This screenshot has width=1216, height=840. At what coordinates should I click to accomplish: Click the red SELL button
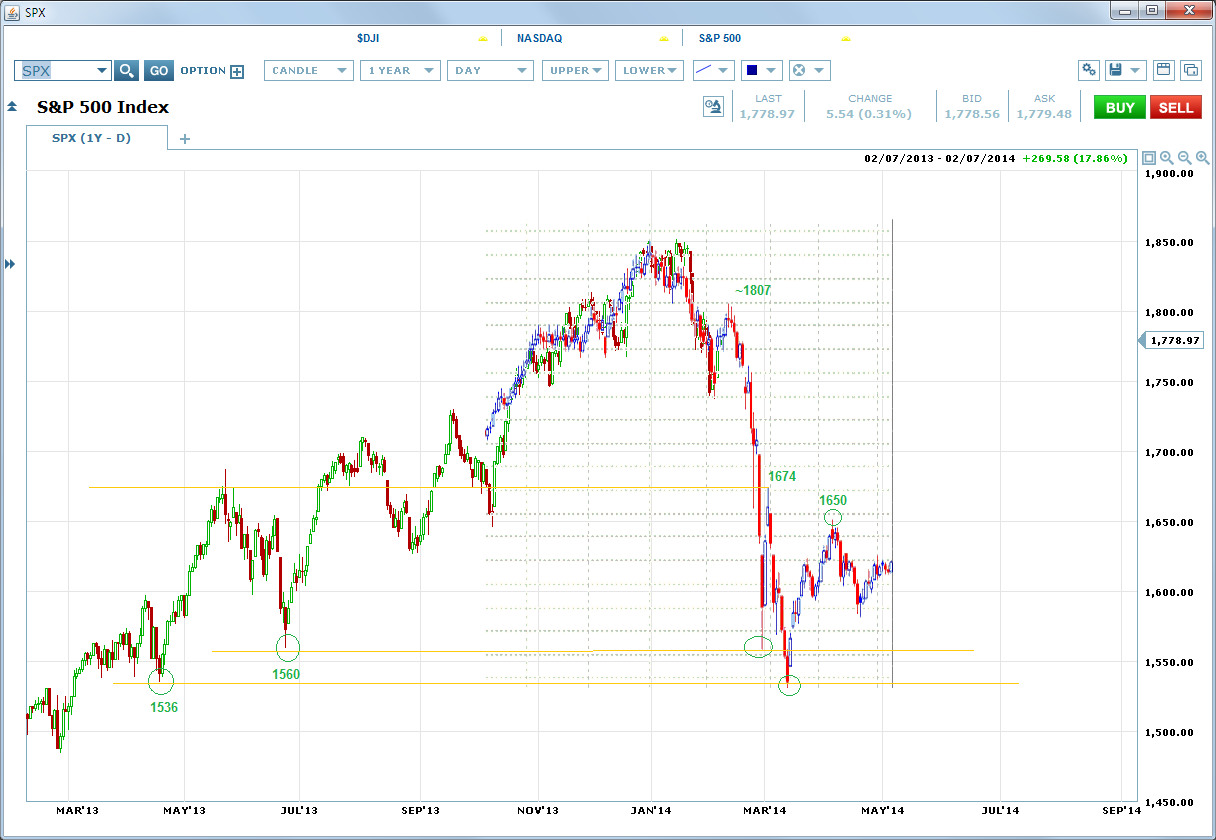coord(1175,107)
